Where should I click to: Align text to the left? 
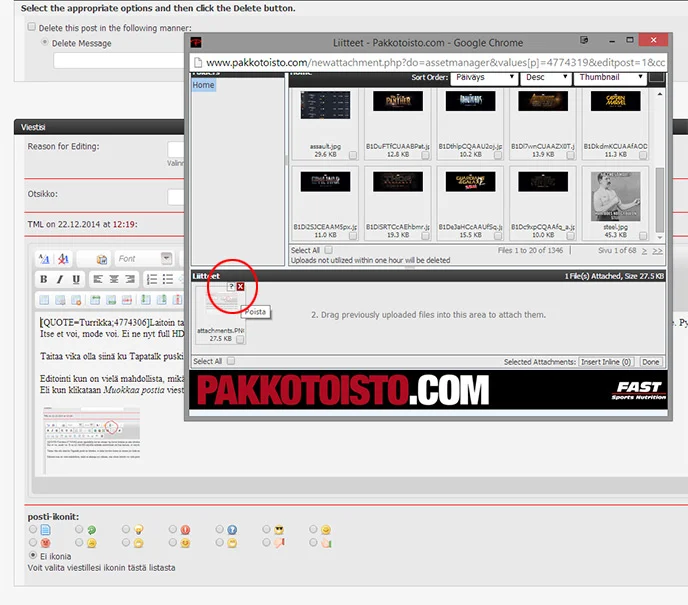tap(99, 279)
